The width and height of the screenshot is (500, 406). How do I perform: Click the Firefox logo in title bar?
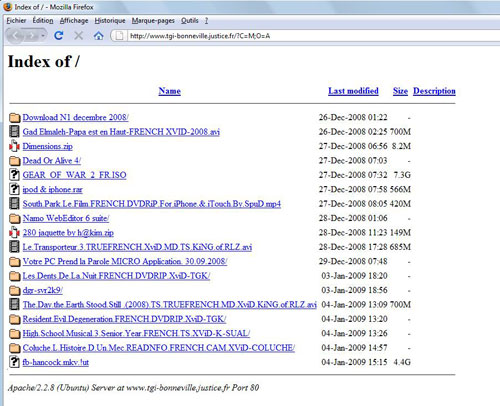tap(8, 6)
